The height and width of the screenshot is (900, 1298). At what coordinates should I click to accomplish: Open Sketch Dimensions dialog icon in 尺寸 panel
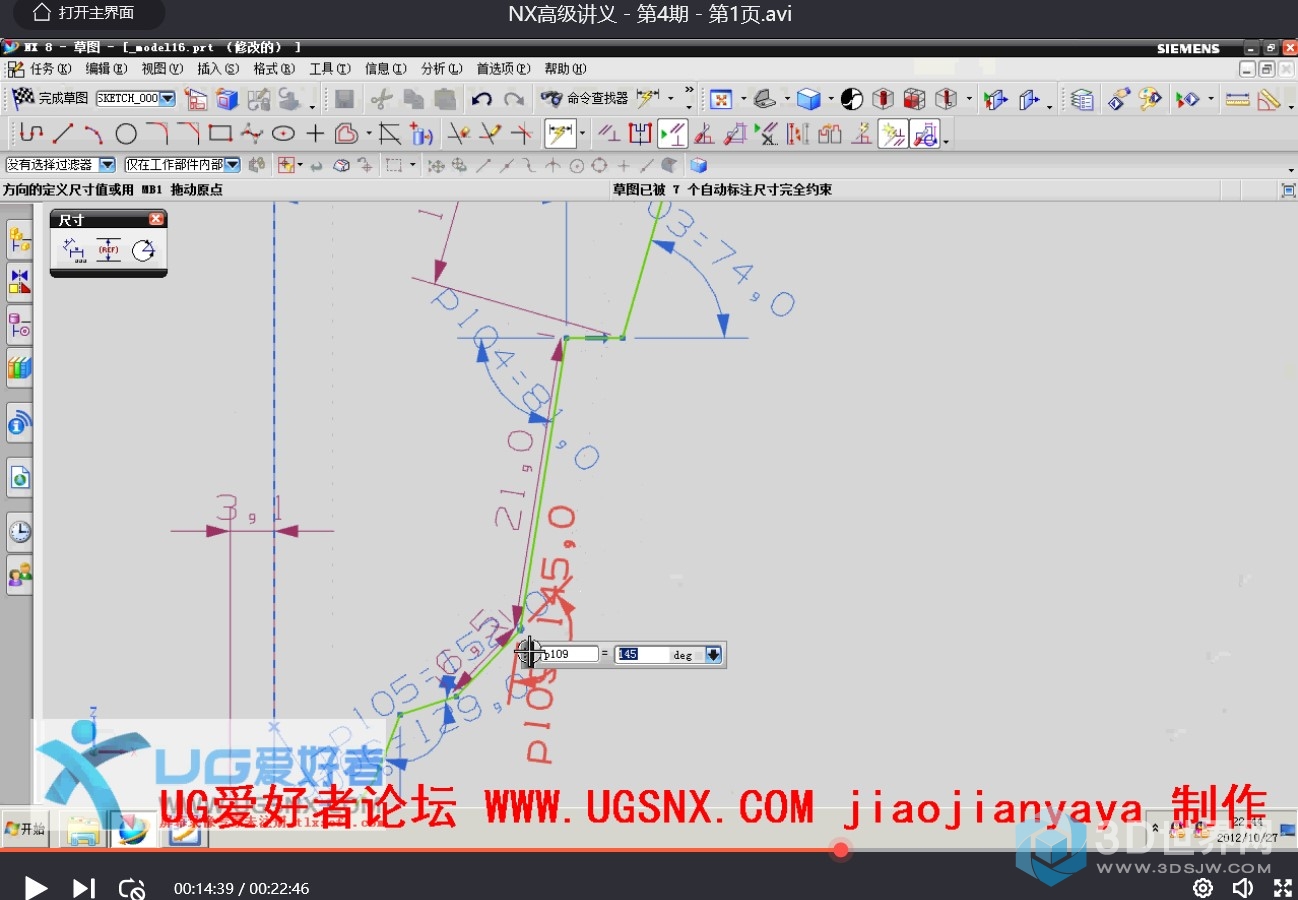[73, 250]
